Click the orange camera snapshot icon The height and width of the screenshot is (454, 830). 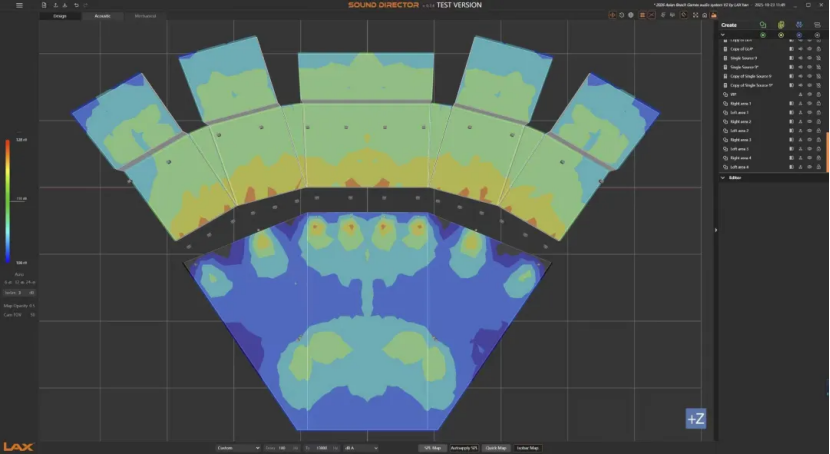click(x=714, y=15)
